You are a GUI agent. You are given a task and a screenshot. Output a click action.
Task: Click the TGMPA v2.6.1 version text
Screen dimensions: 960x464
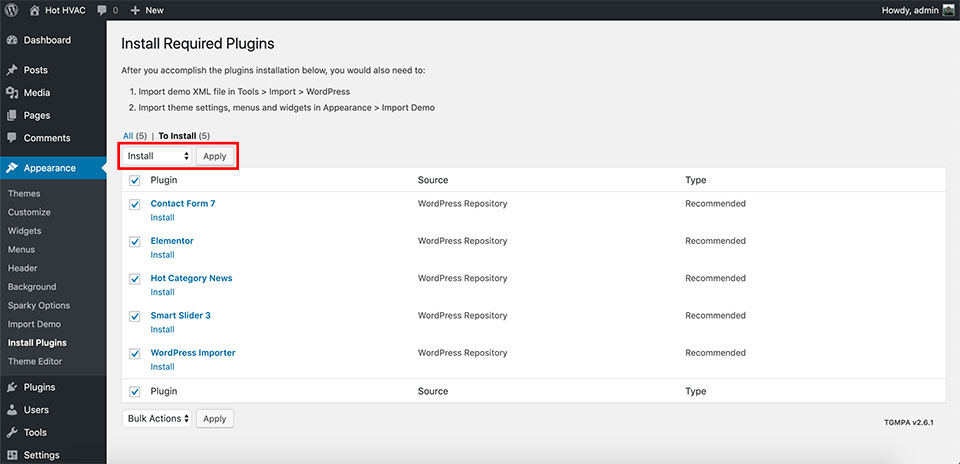pos(909,422)
